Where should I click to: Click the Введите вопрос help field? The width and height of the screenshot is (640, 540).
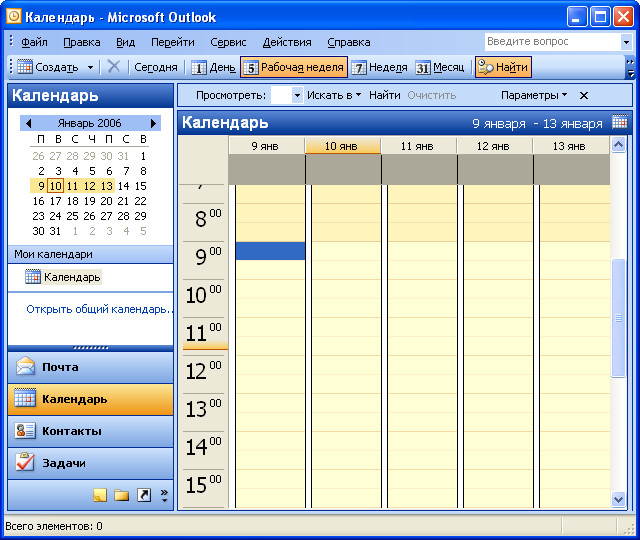tap(552, 42)
